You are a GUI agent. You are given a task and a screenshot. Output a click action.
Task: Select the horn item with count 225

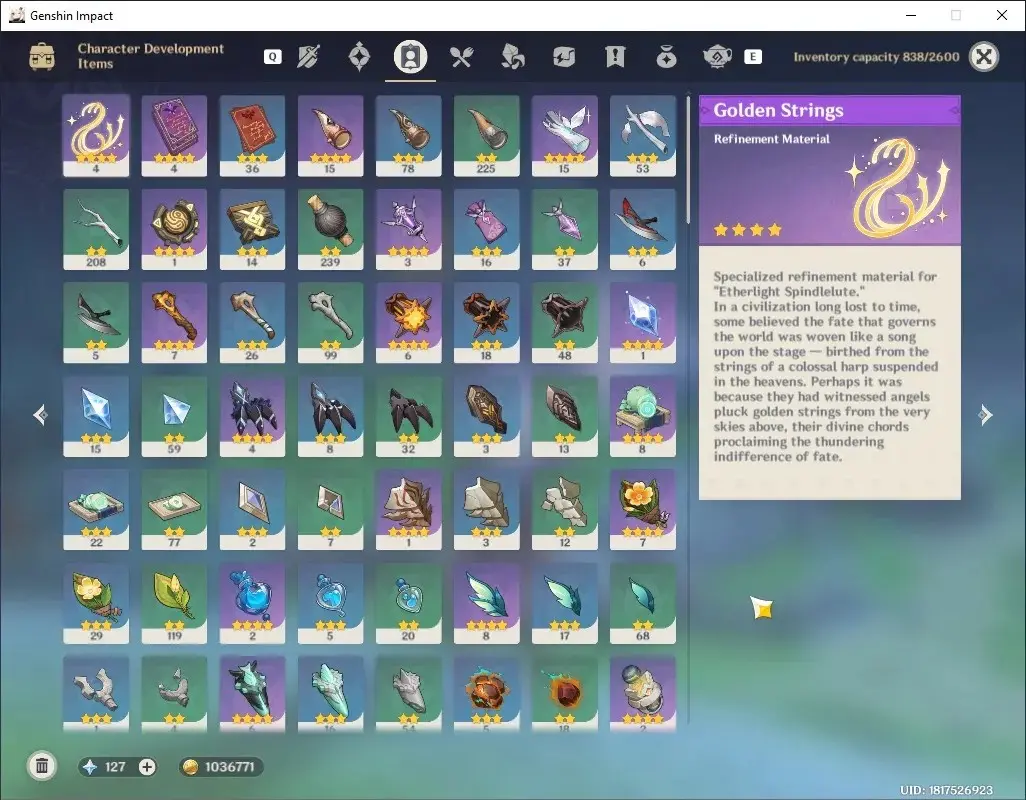point(486,135)
